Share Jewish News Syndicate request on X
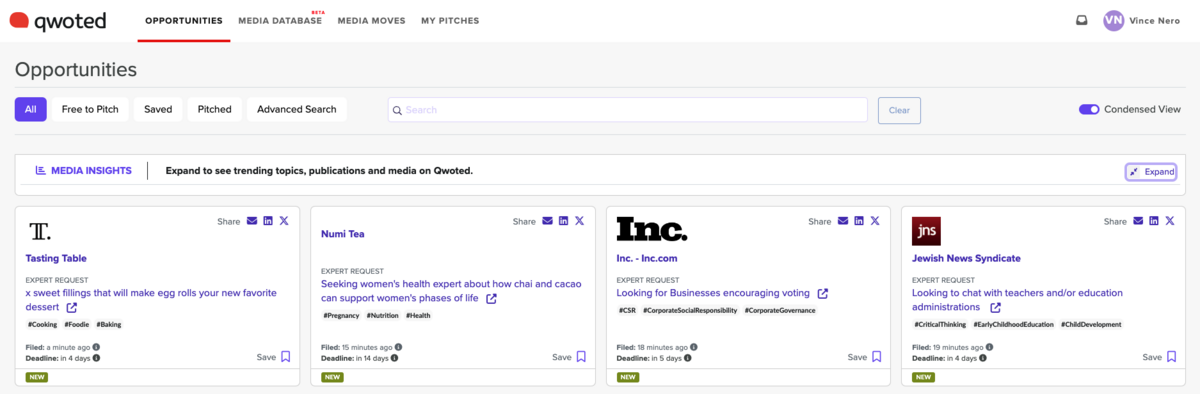 click(x=1171, y=221)
